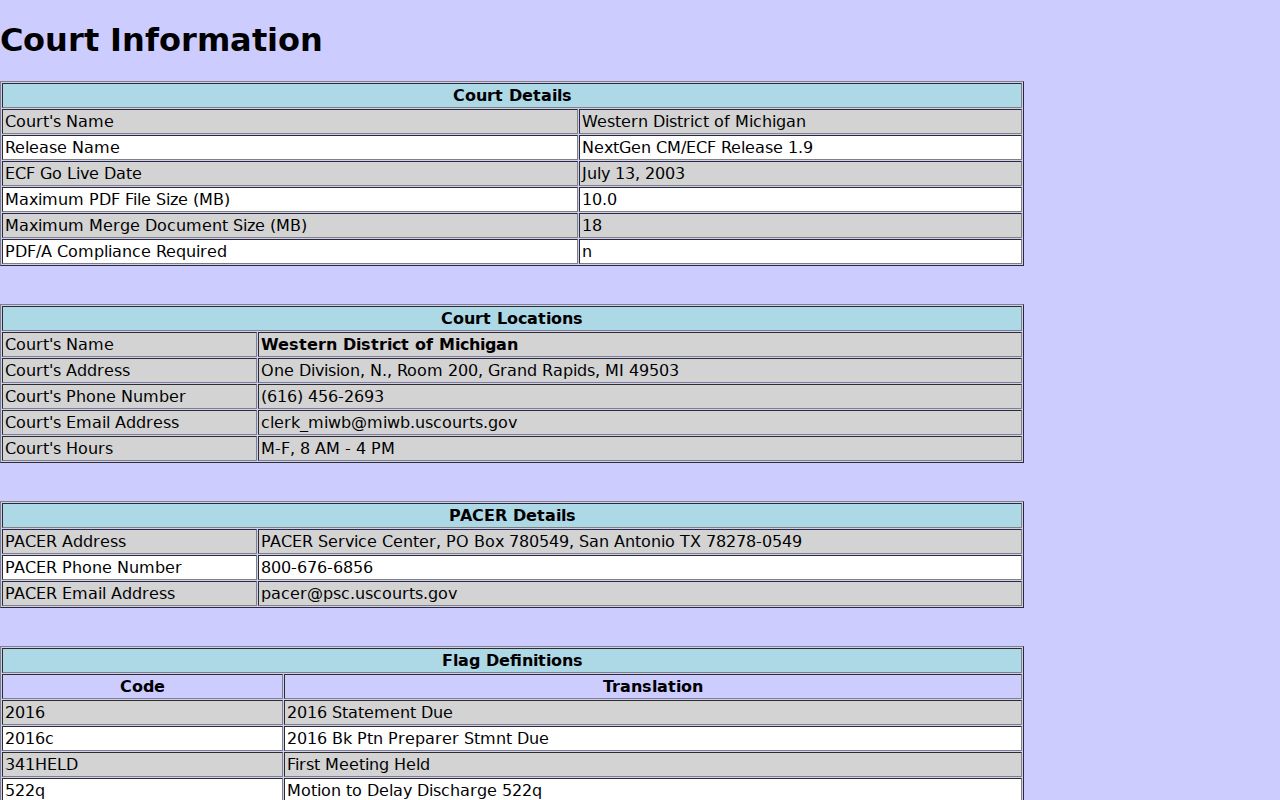Viewport: 1280px width, 800px height.
Task: Click 'Maximum Merge Document Size (MB)' label
Action: tap(156, 226)
